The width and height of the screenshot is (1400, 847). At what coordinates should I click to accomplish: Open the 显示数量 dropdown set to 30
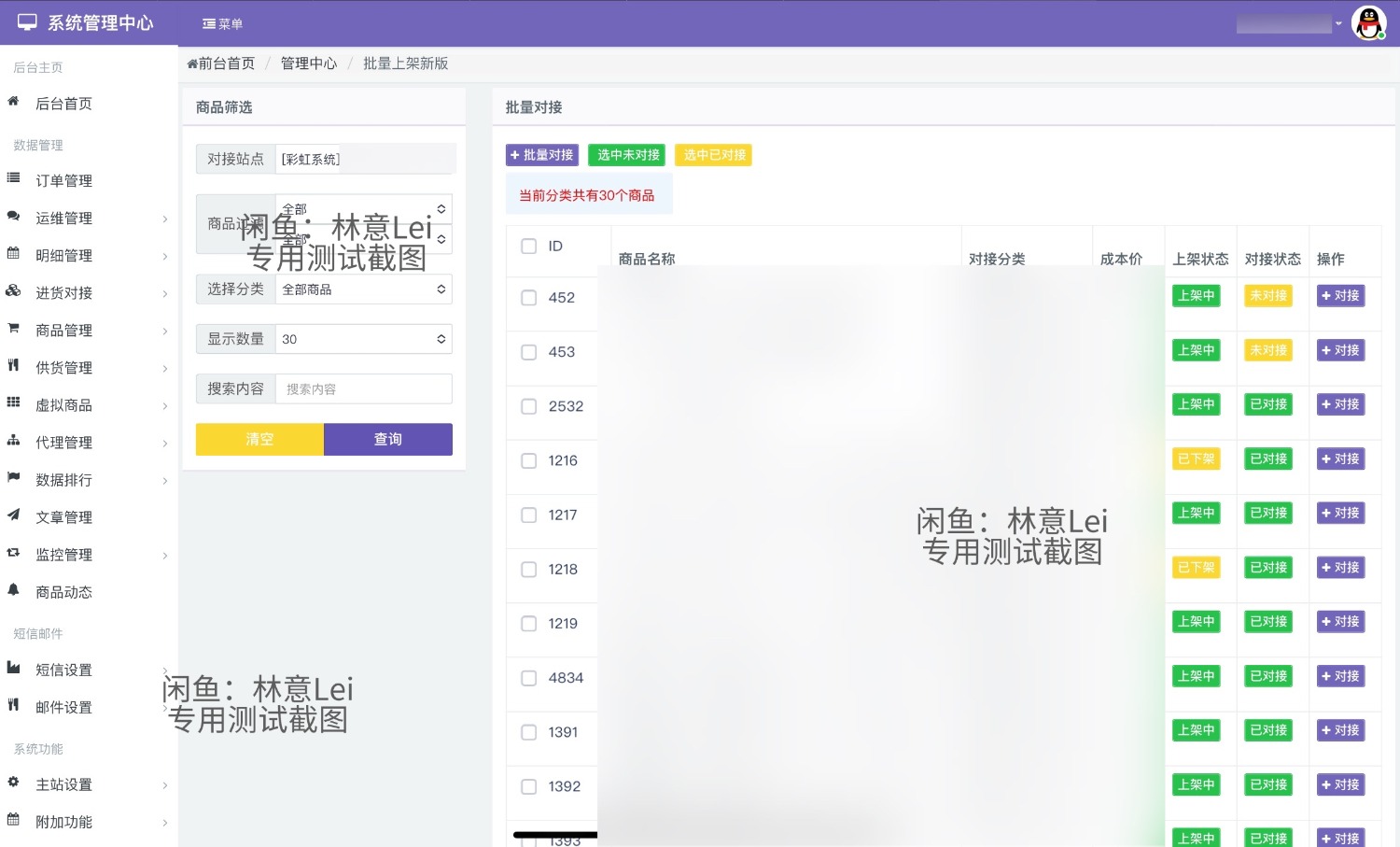pos(364,339)
